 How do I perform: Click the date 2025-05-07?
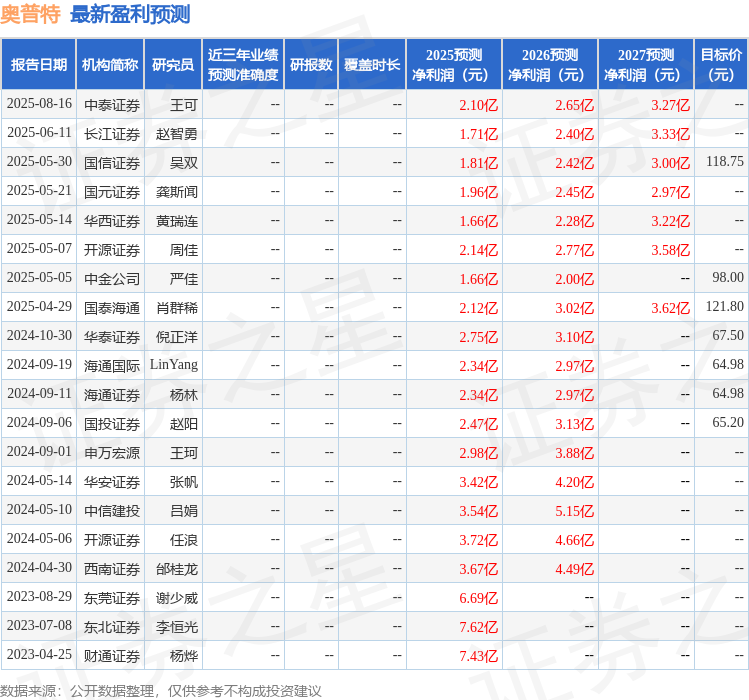click(39, 248)
